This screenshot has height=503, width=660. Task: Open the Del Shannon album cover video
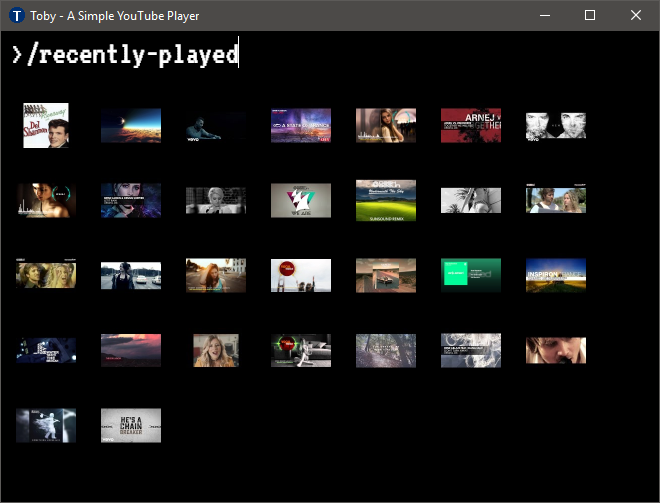(x=46, y=125)
